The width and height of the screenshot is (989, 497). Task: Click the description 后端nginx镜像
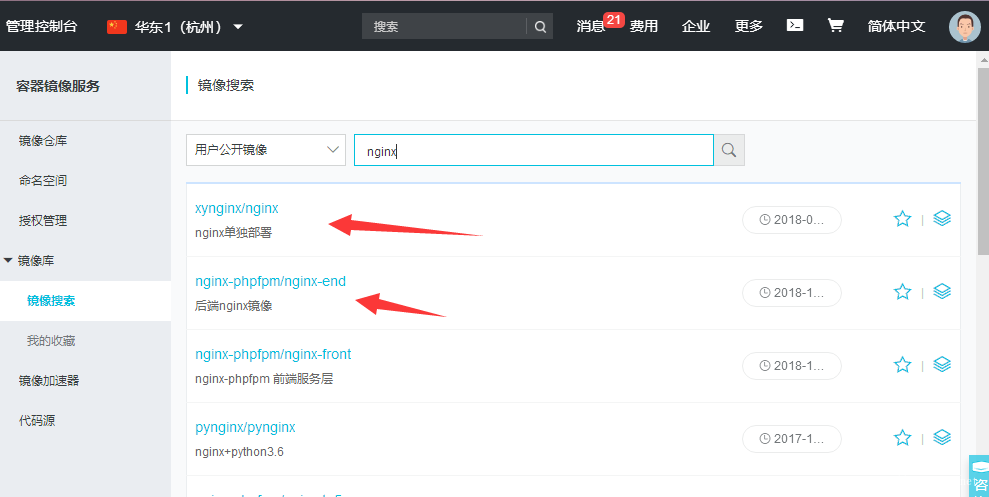(233, 306)
